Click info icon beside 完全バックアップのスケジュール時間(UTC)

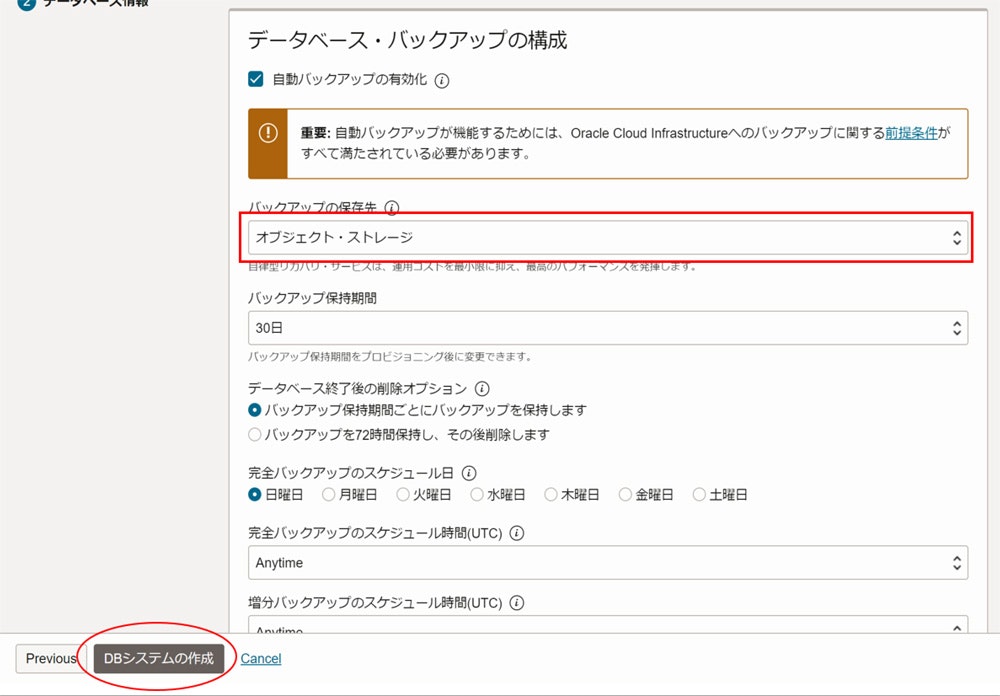pos(517,533)
